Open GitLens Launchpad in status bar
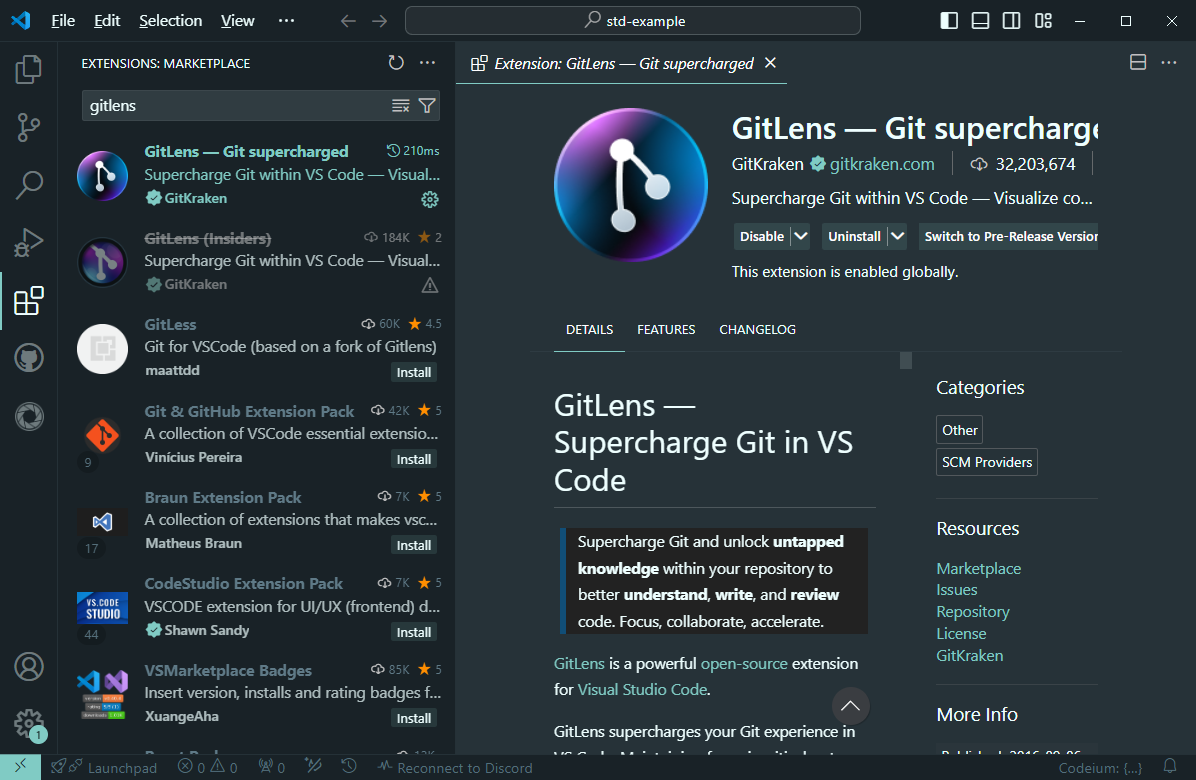The height and width of the screenshot is (780, 1196). [x=104, y=768]
